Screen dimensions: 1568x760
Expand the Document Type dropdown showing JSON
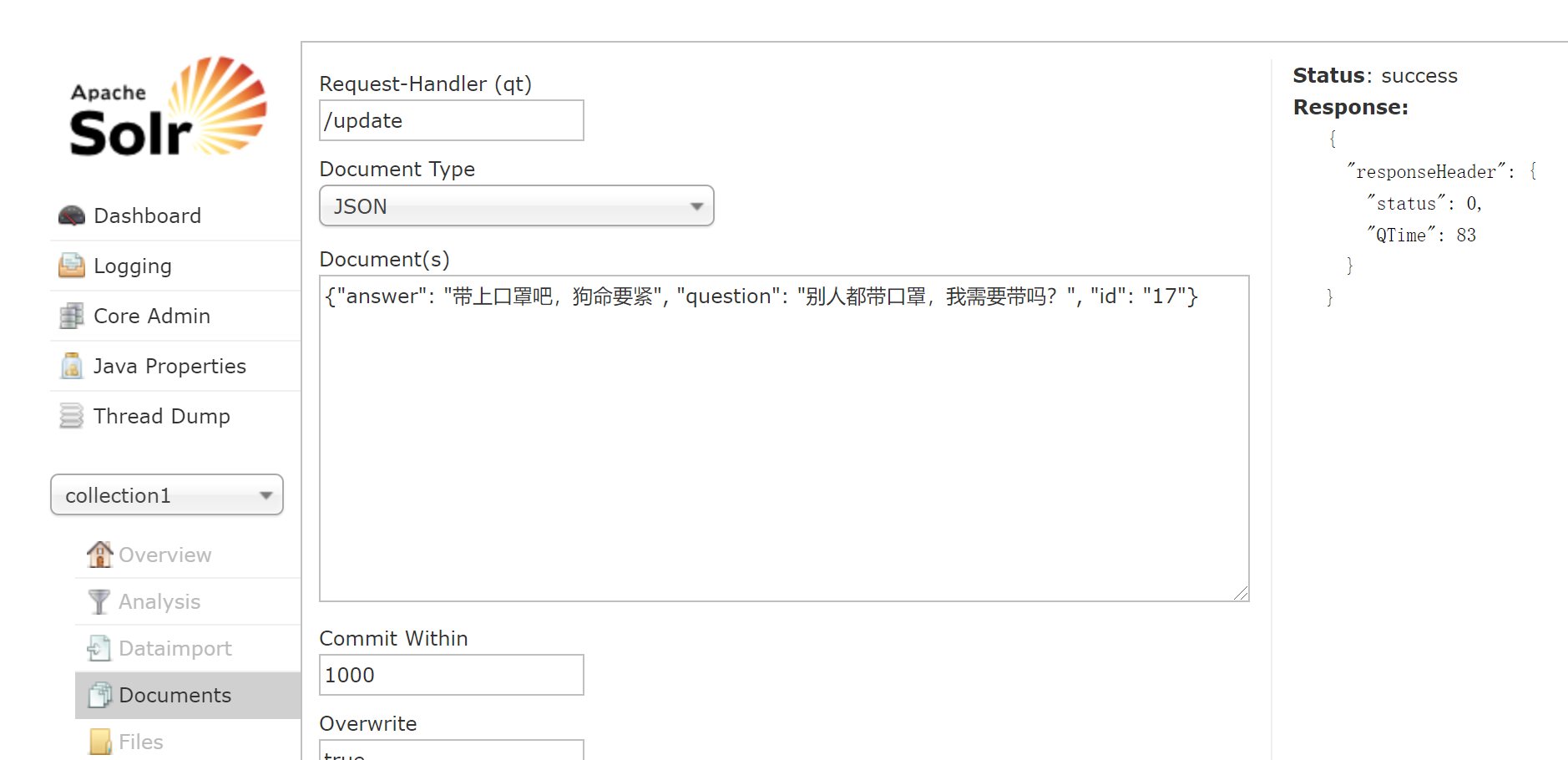tap(516, 205)
